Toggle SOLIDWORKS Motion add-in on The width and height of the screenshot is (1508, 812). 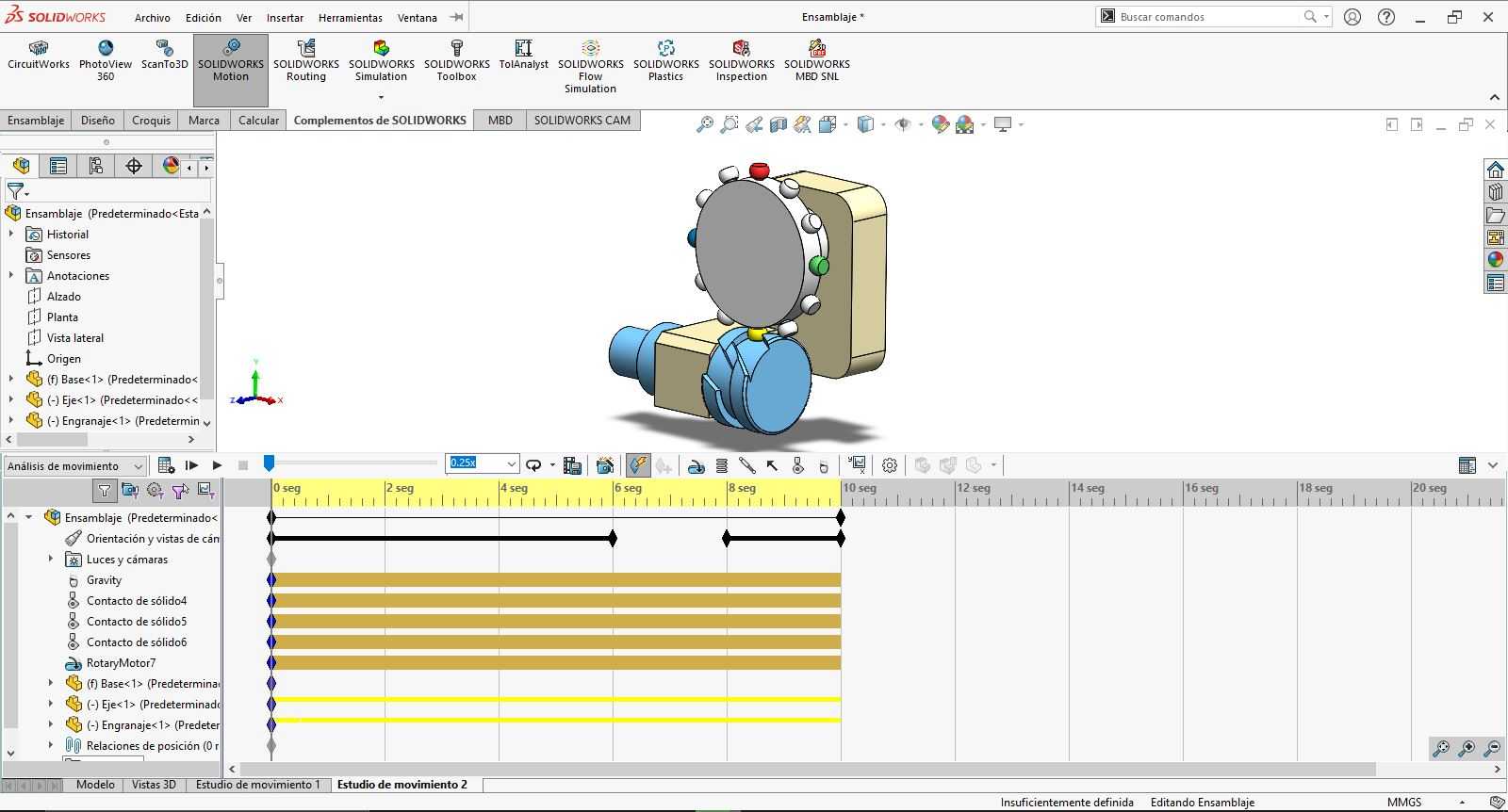pyautogui.click(x=231, y=71)
